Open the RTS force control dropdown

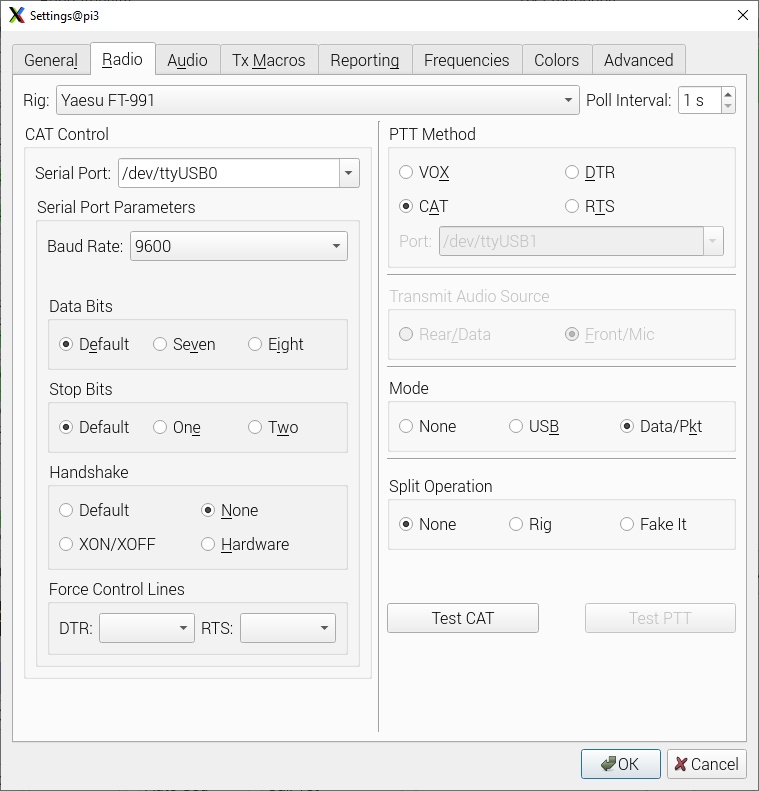(x=288, y=628)
